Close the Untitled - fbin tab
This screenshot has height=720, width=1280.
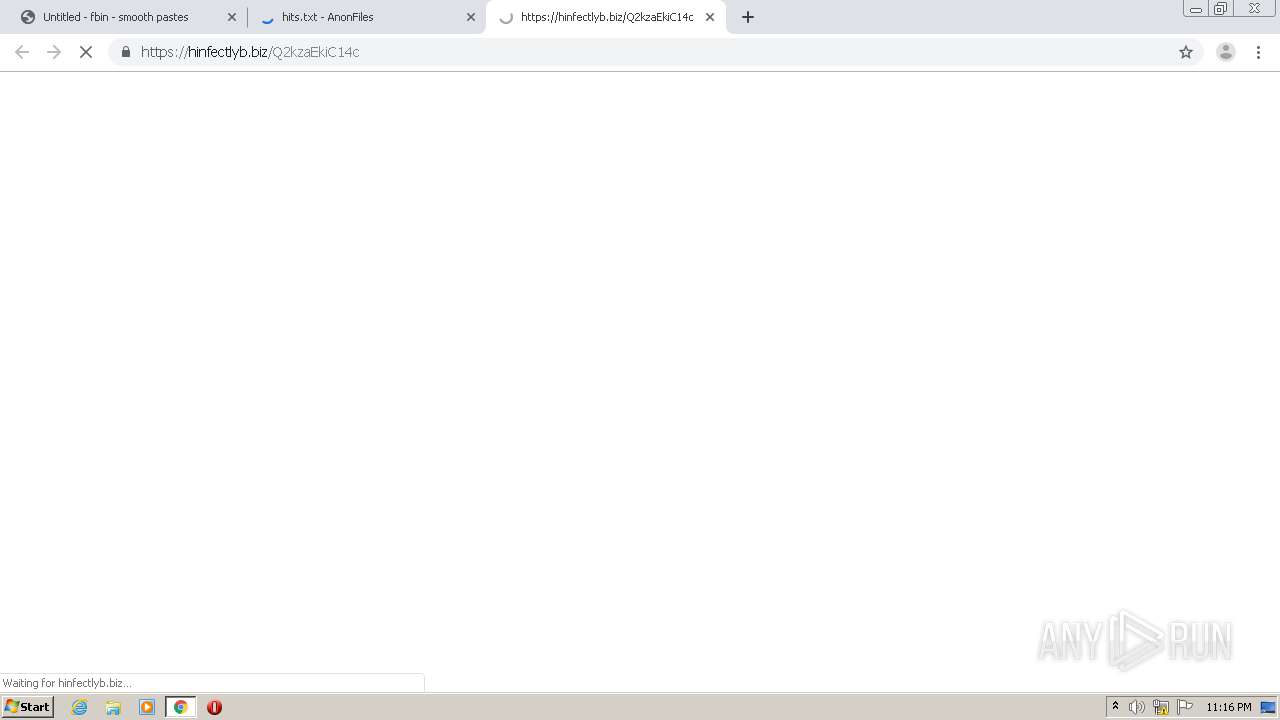232,17
